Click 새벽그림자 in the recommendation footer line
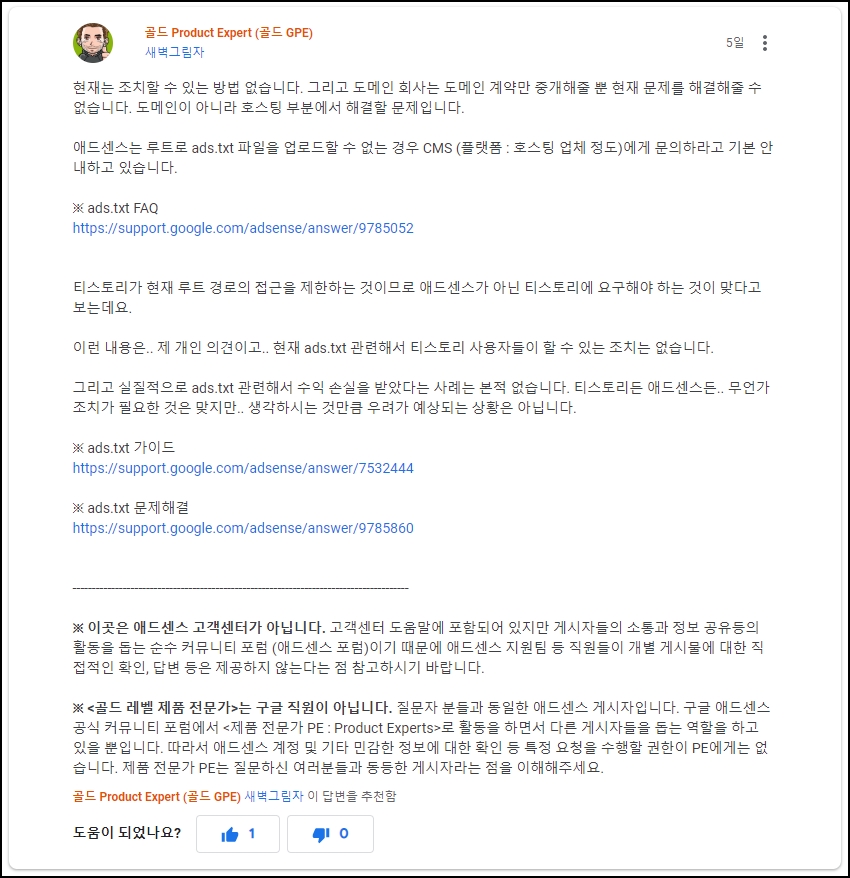 274,796
